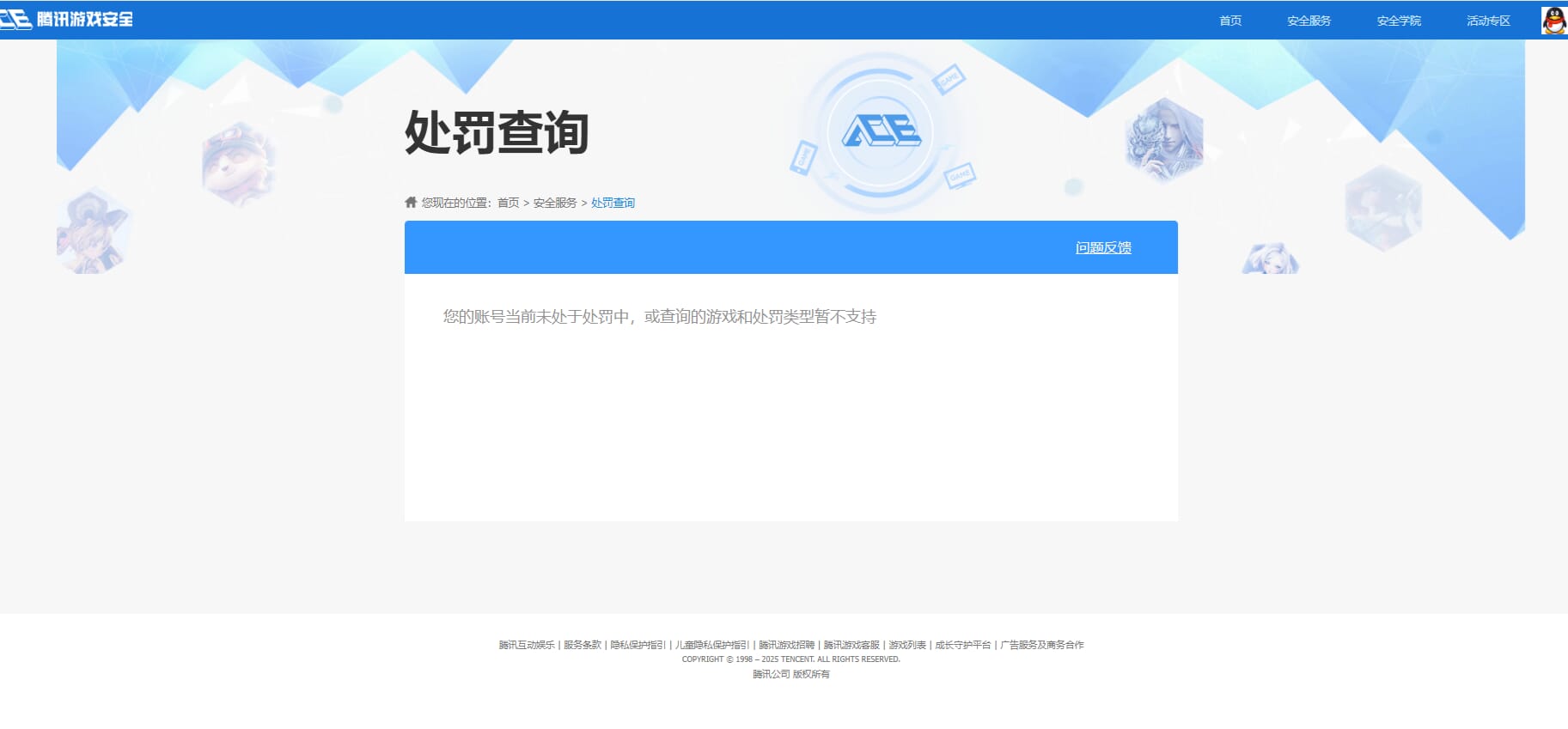Open 腾讯游戏招聘 footer link
Screen dimensions: 1568x729
[786, 645]
